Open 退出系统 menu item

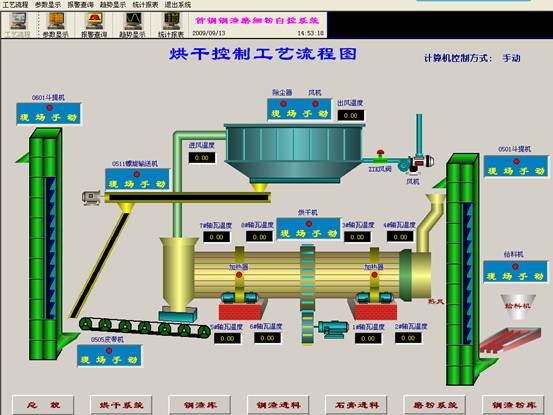click(x=178, y=5)
